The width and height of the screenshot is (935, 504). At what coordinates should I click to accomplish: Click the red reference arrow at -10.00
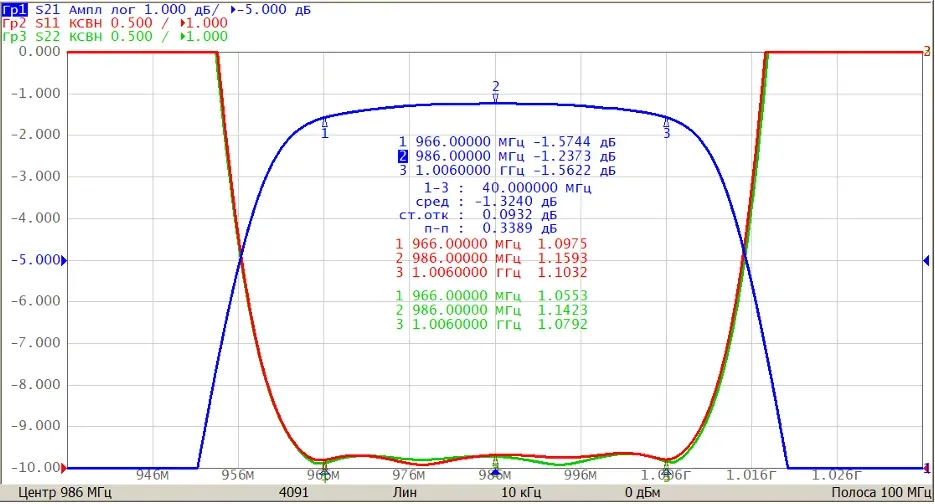coord(64,468)
